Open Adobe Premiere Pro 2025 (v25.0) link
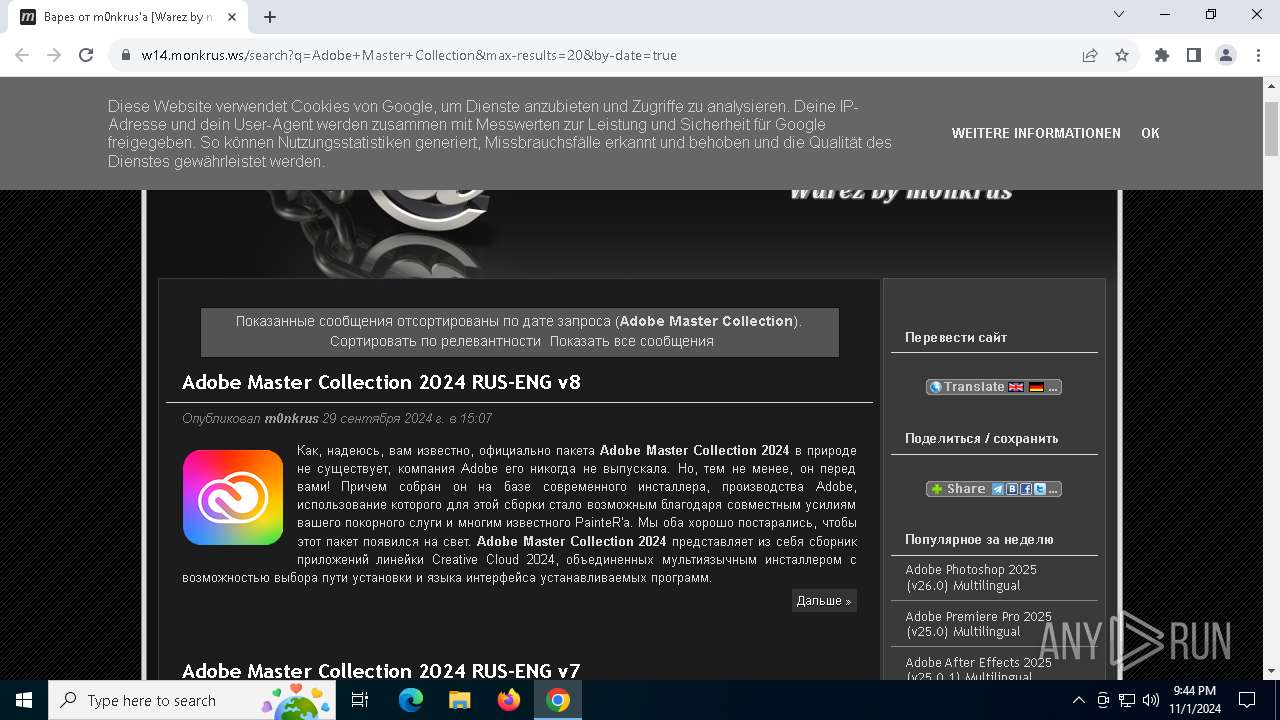Image resolution: width=1280 pixels, height=720 pixels. [978, 624]
